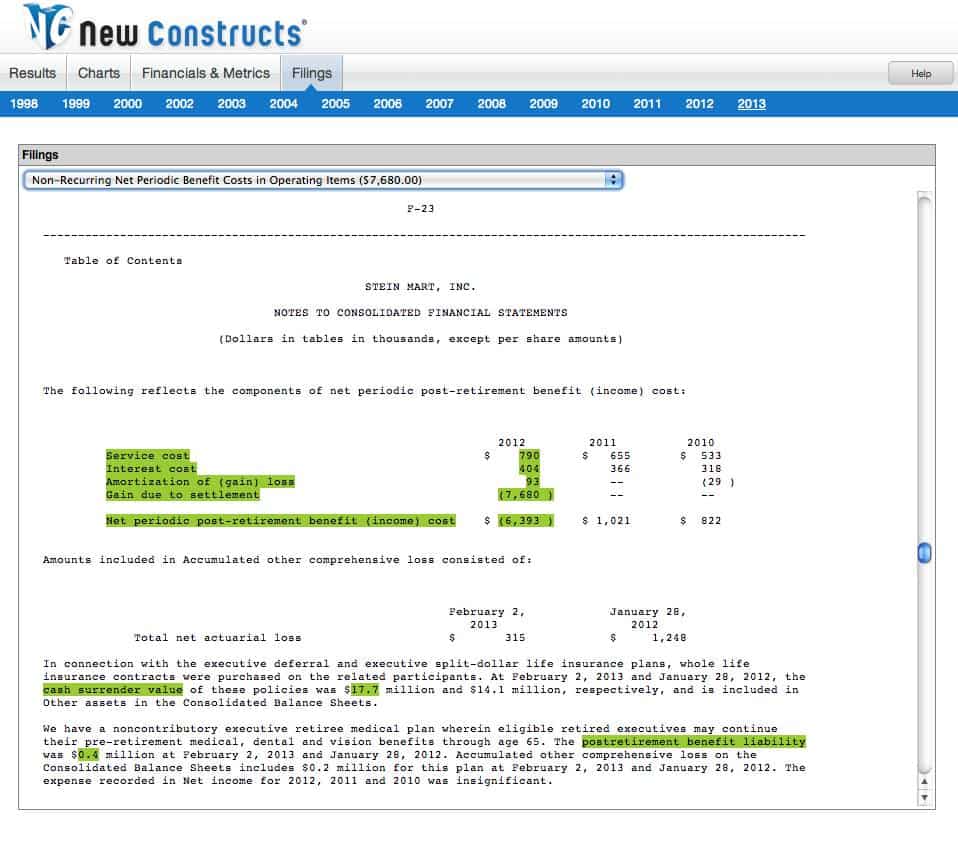Click the 'Table of Contents' text
The width and height of the screenshot is (958, 855).
(x=123, y=261)
